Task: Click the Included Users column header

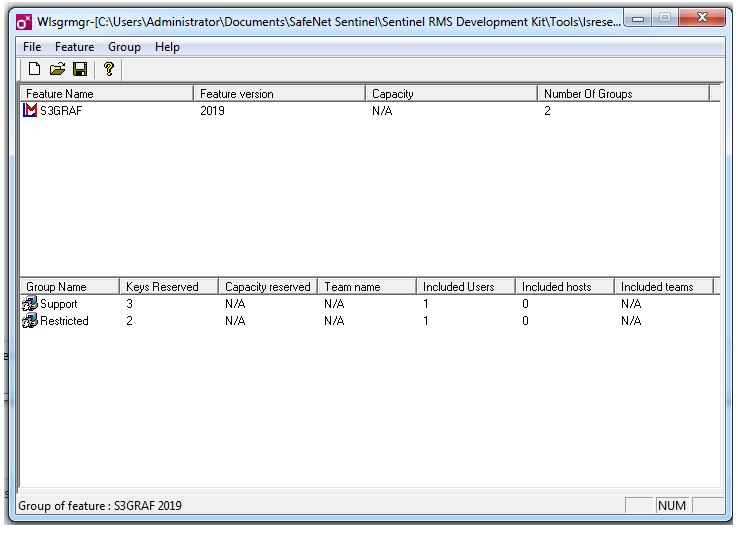Action: pyautogui.click(x=466, y=287)
